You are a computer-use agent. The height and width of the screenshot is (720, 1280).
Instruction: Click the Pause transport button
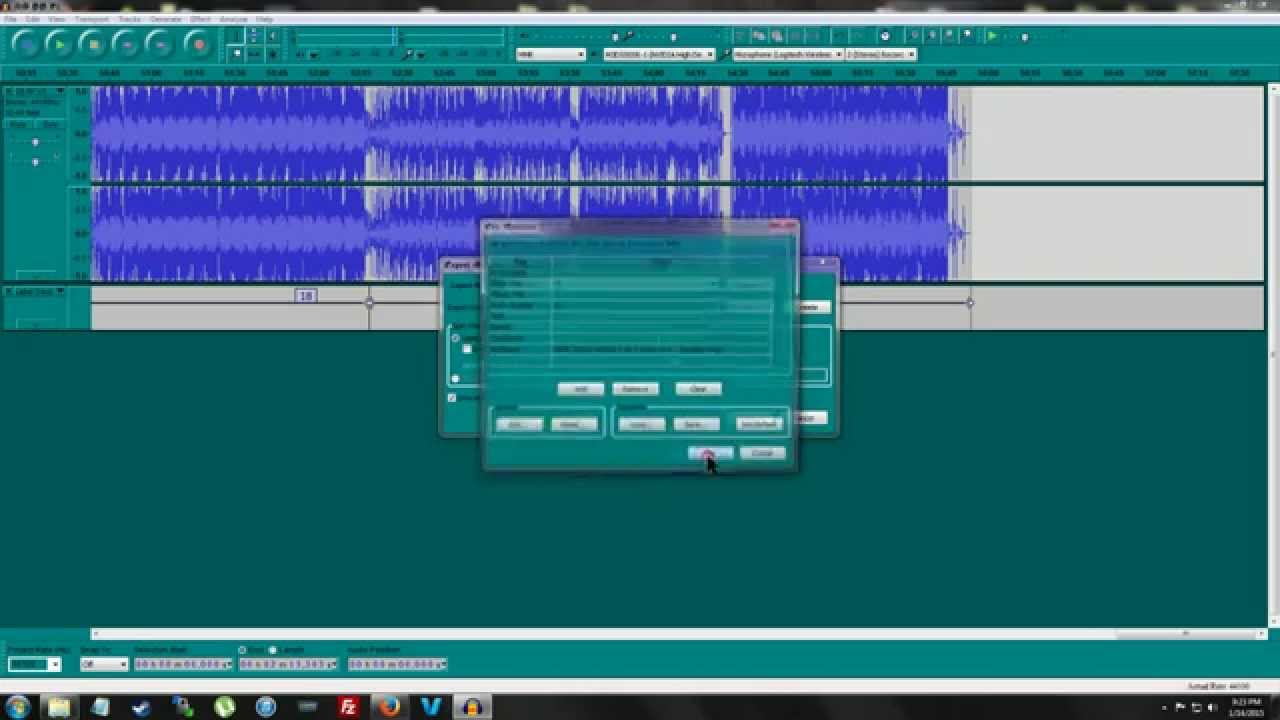(26, 43)
